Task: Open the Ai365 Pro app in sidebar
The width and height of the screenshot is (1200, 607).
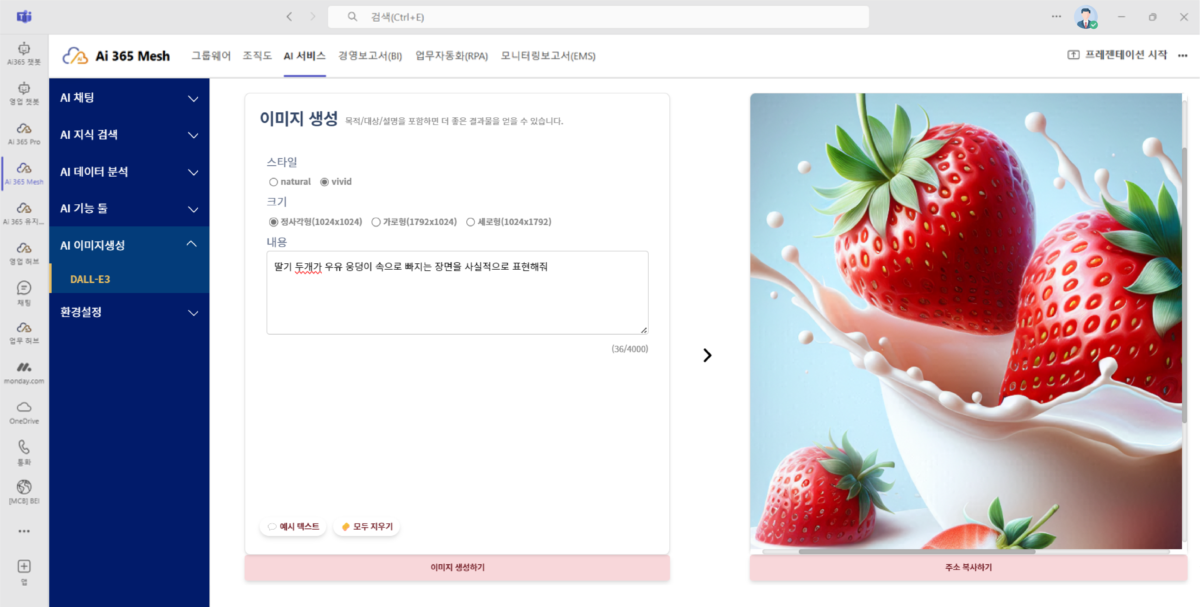Action: 24,131
